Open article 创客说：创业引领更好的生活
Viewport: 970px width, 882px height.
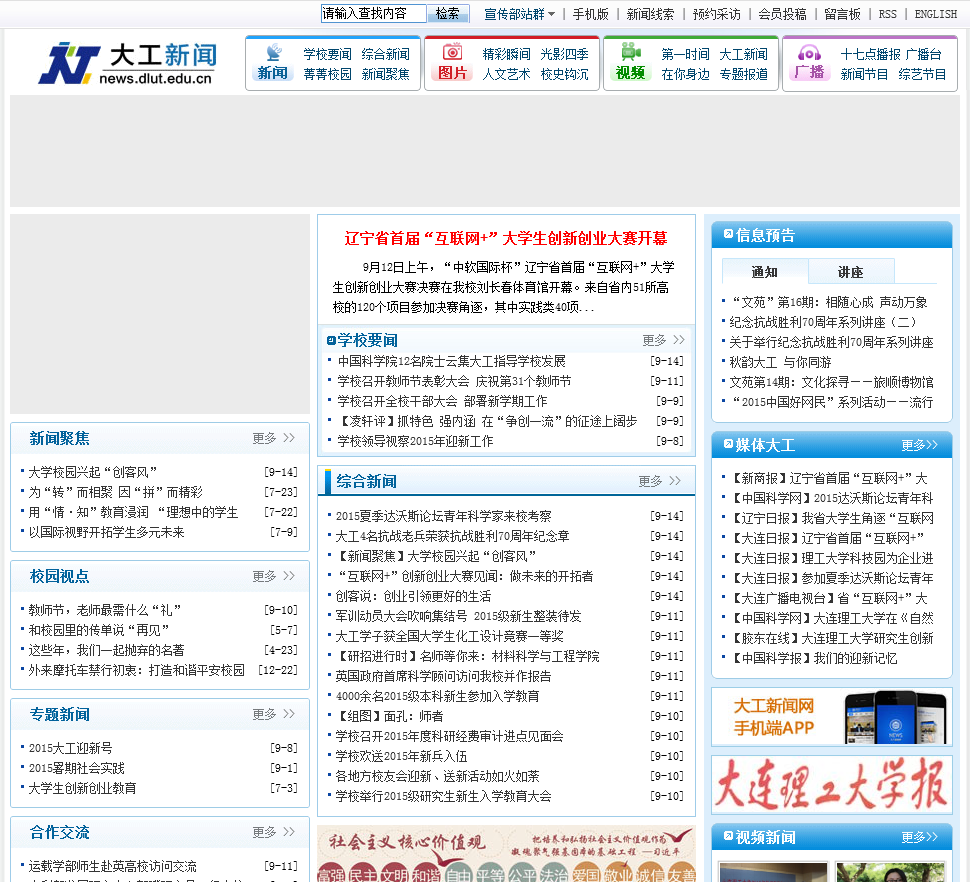pos(413,596)
